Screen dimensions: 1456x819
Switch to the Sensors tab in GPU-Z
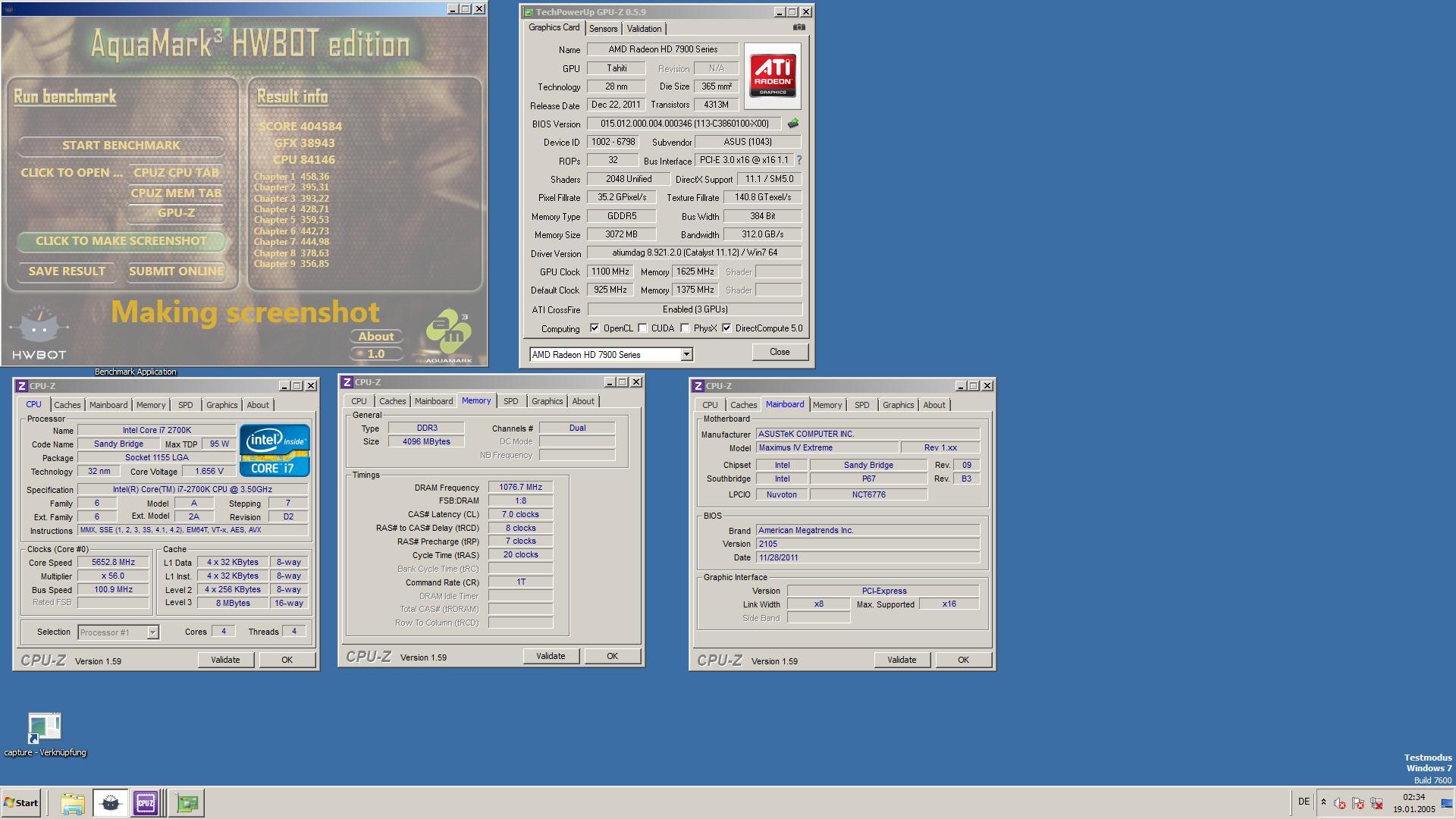pyautogui.click(x=603, y=29)
